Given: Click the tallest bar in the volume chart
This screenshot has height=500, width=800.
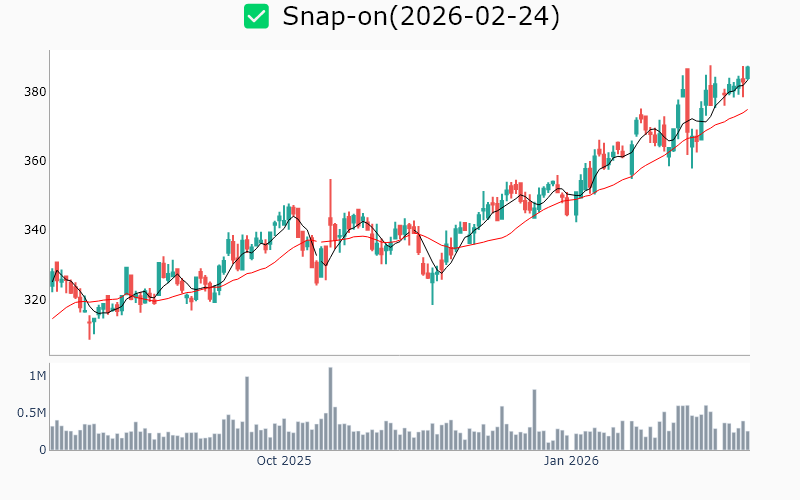Looking at the screenshot, I should 330,409.
